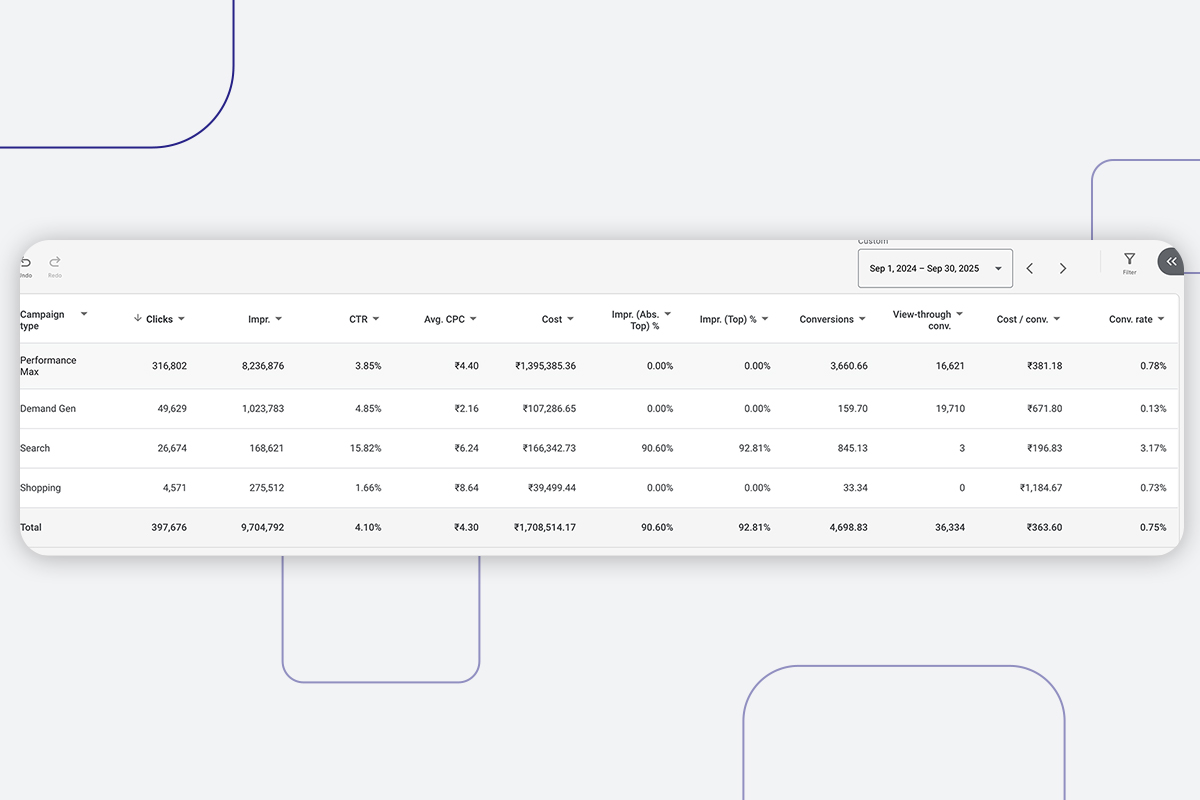Viewport: 1200px width, 800px height.
Task: Open Campaign type column dropdown
Action: (x=84, y=314)
